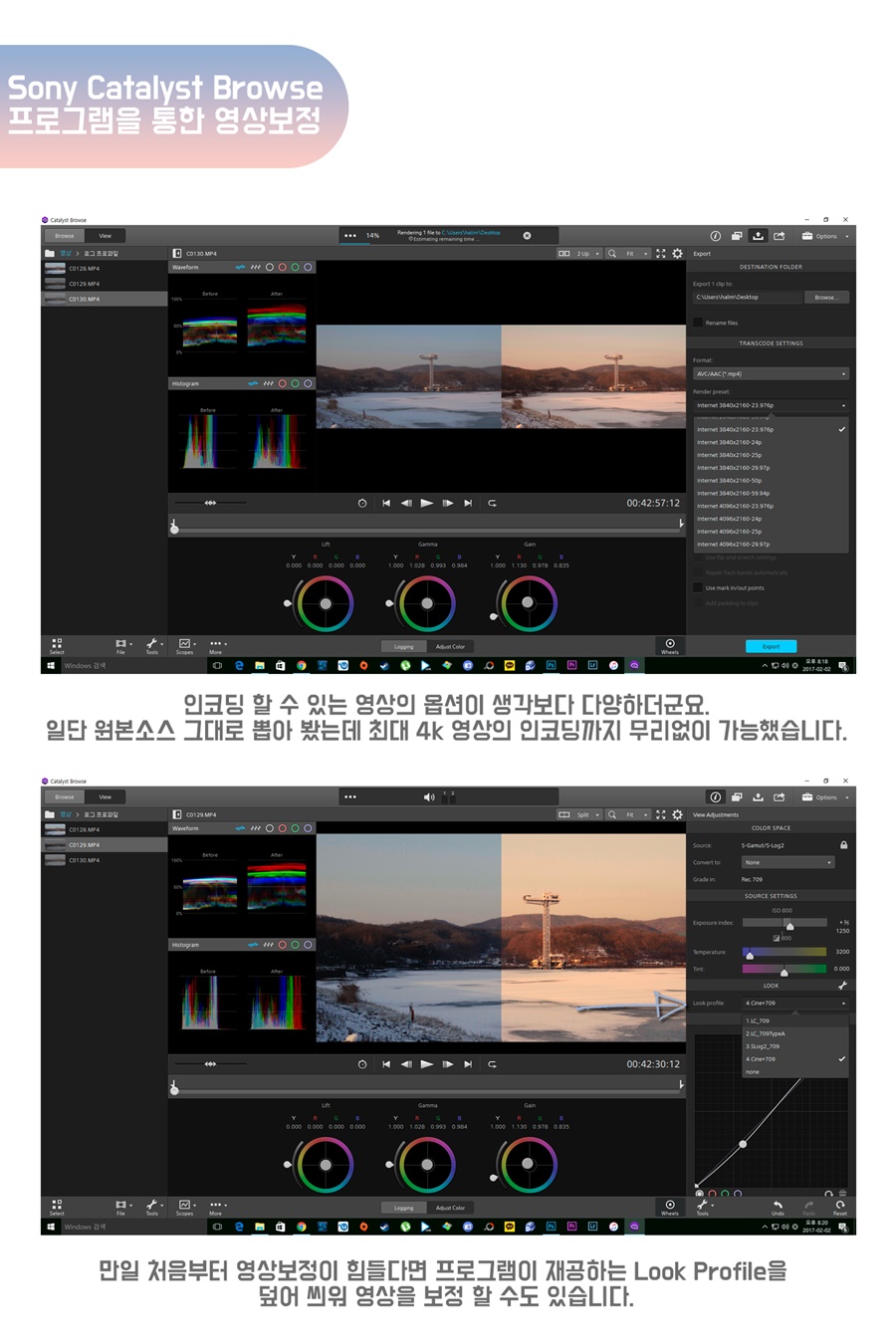Choose preset Internet 3840x2160-24p
Image resolution: width=896 pixels, height=1344 pixels.
point(772,442)
